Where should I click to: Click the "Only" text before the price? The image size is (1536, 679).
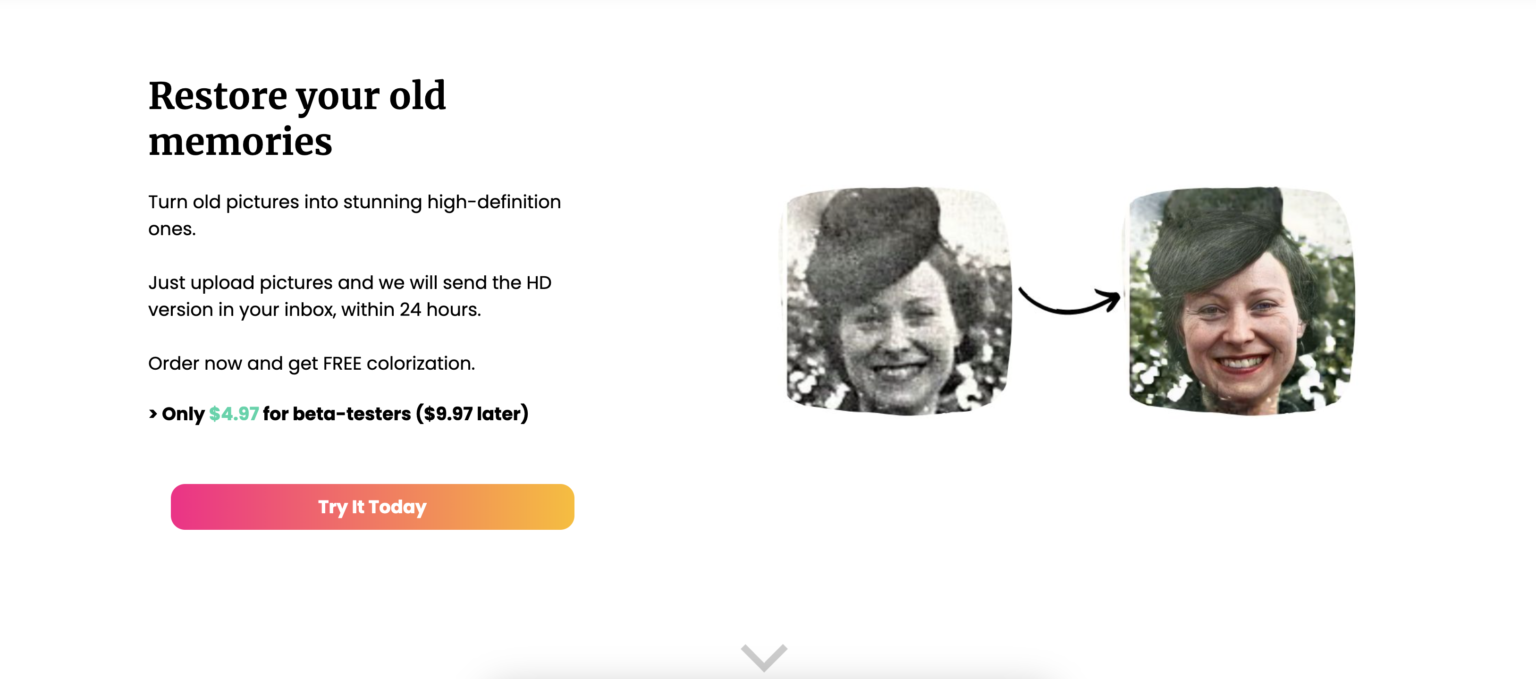pos(183,414)
